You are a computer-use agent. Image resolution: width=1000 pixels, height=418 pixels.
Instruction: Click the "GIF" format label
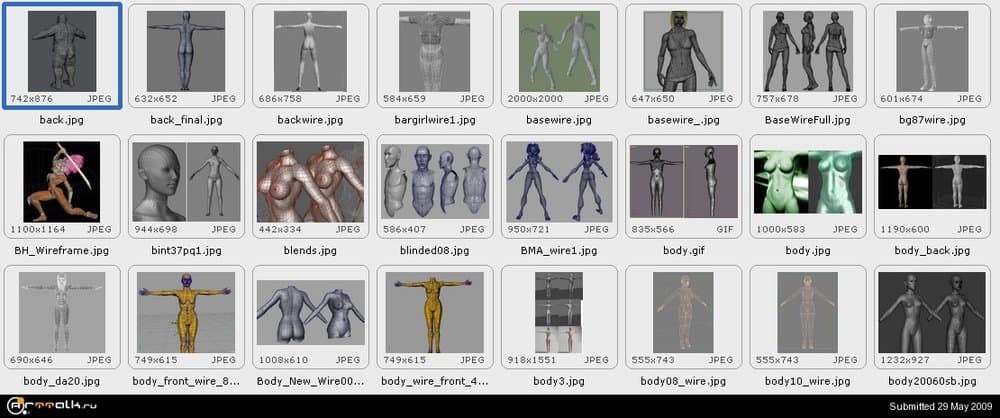pyautogui.click(x=725, y=229)
